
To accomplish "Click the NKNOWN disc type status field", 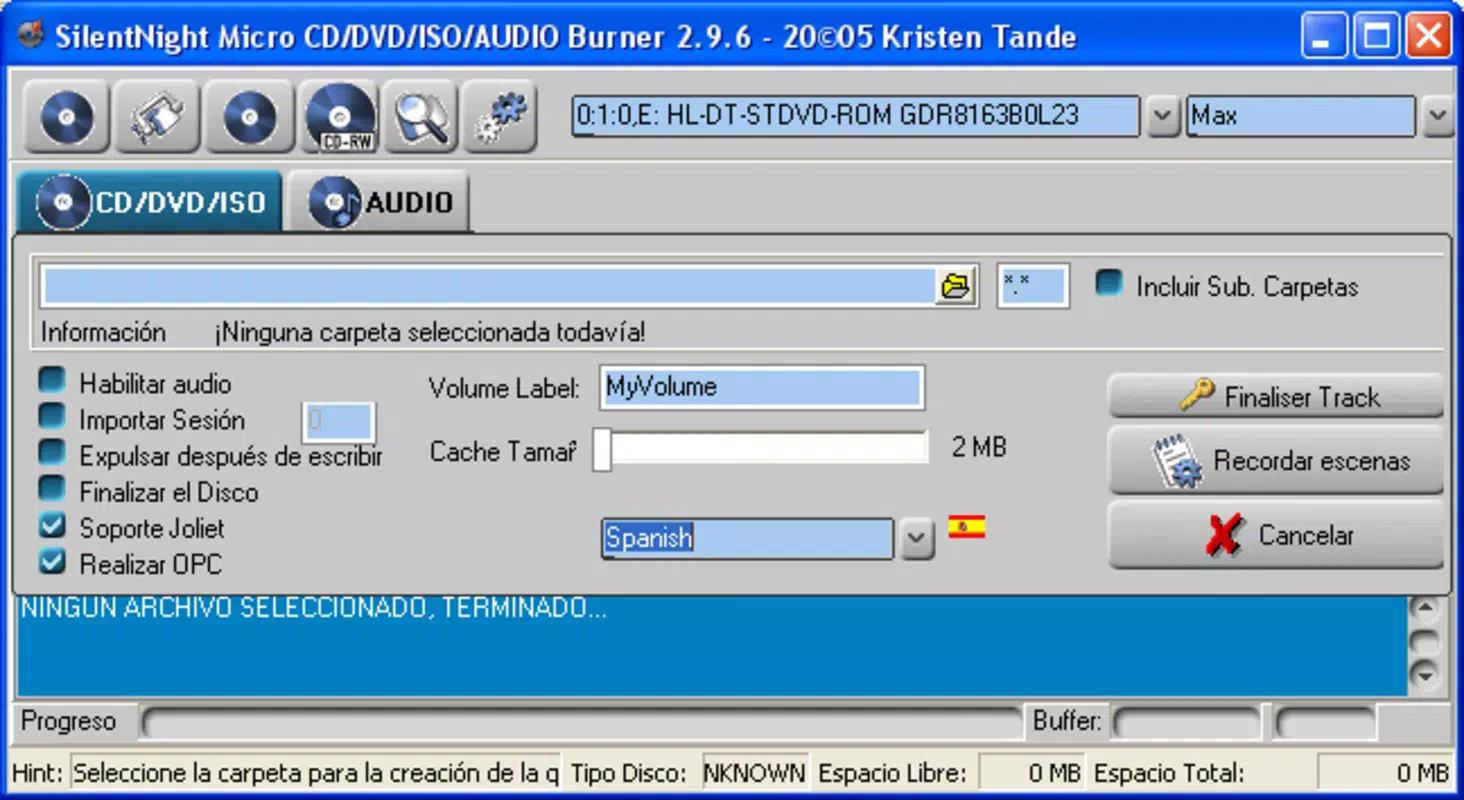I will 754,773.
